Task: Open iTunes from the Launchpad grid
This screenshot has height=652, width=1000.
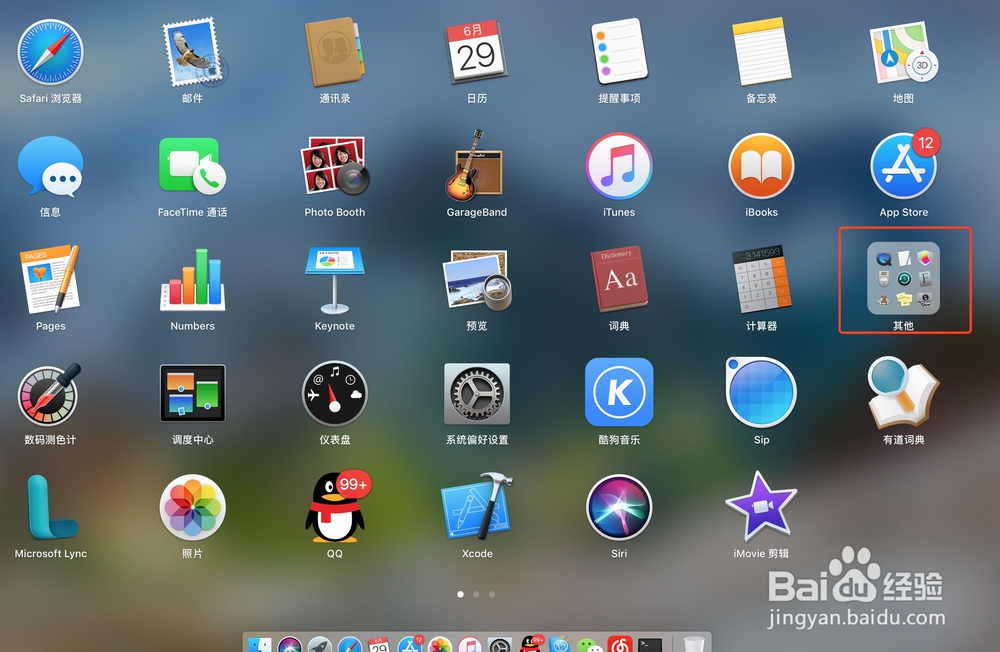Action: click(x=619, y=166)
